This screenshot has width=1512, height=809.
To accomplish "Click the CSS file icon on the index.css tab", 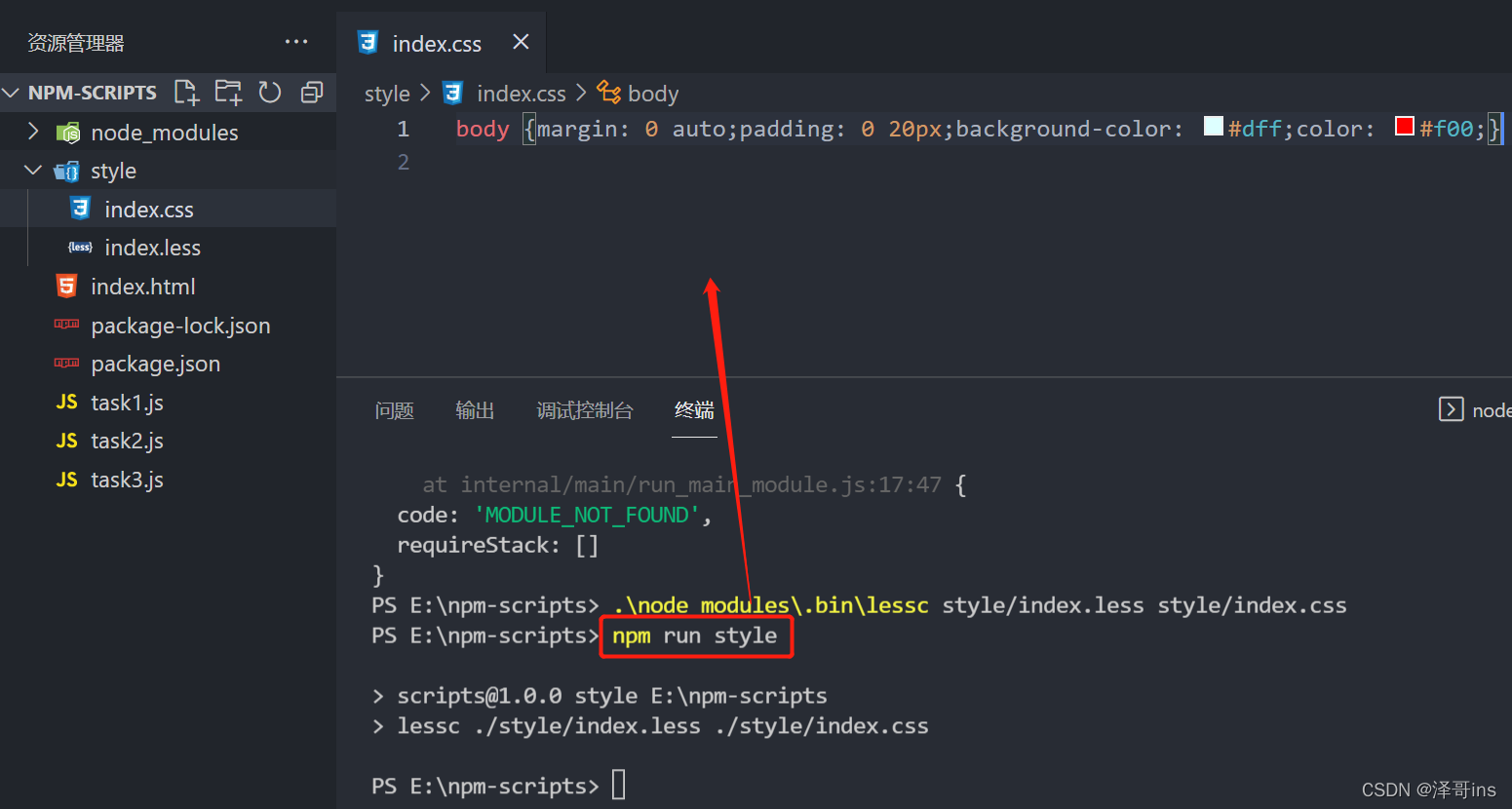I will [368, 42].
